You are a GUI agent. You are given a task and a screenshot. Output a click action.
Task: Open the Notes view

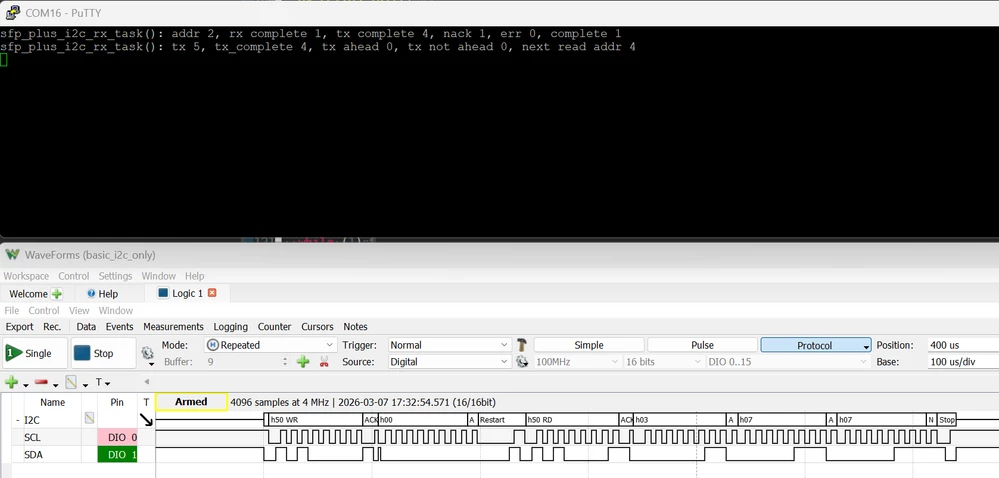[356, 326]
